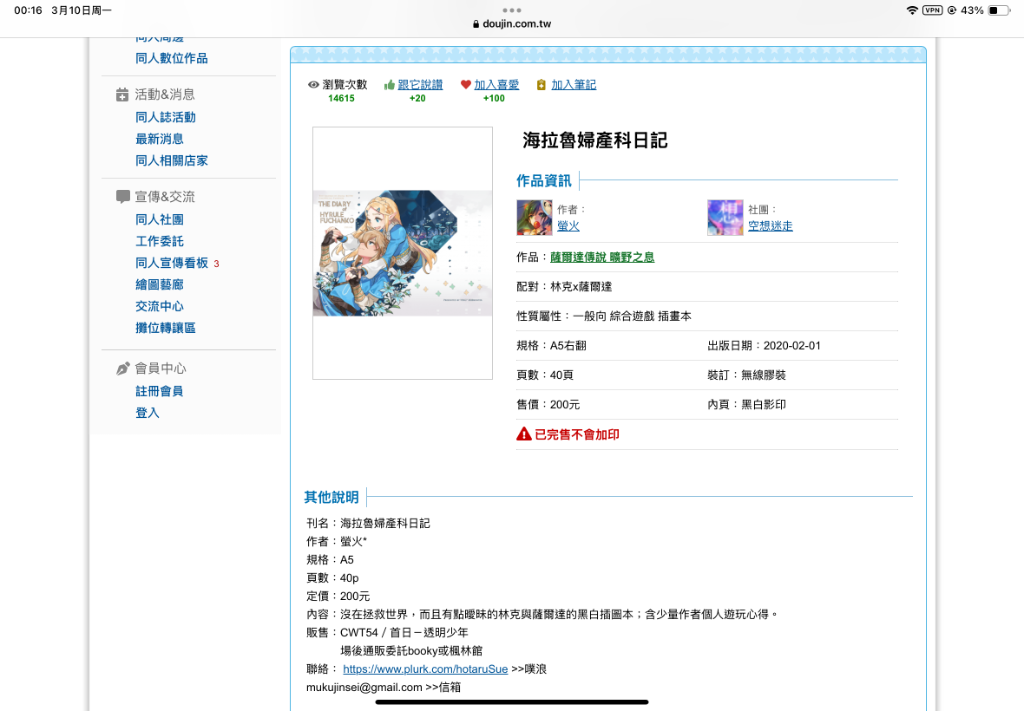Click 登入 to log in

click(148, 413)
